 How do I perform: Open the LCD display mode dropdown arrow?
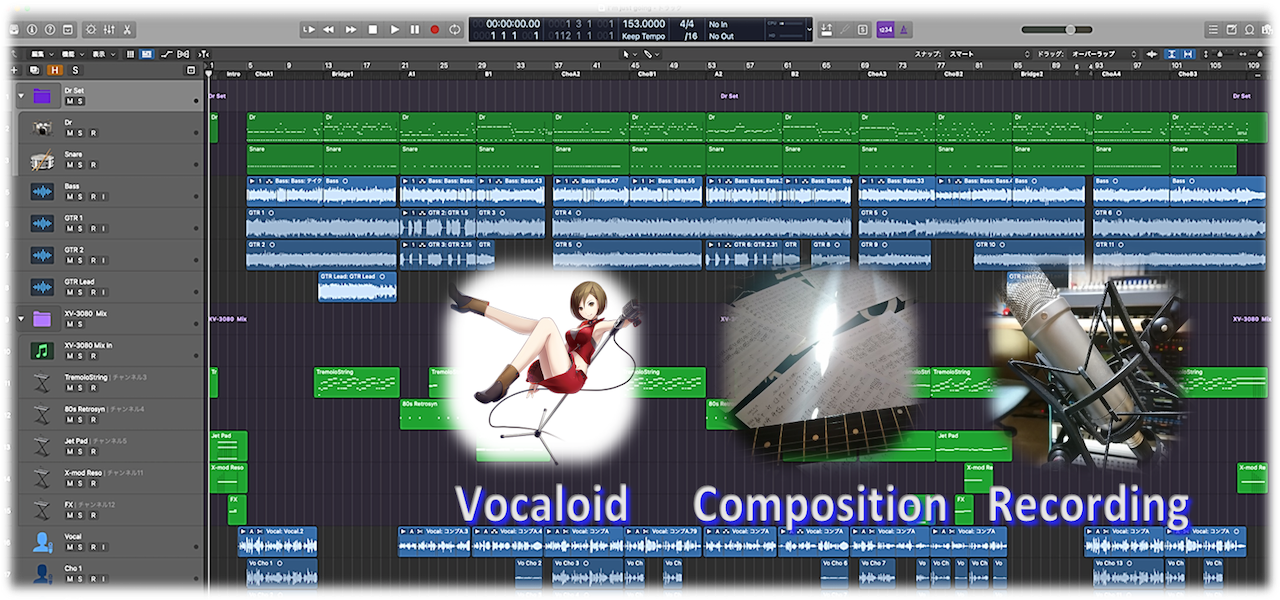point(808,30)
